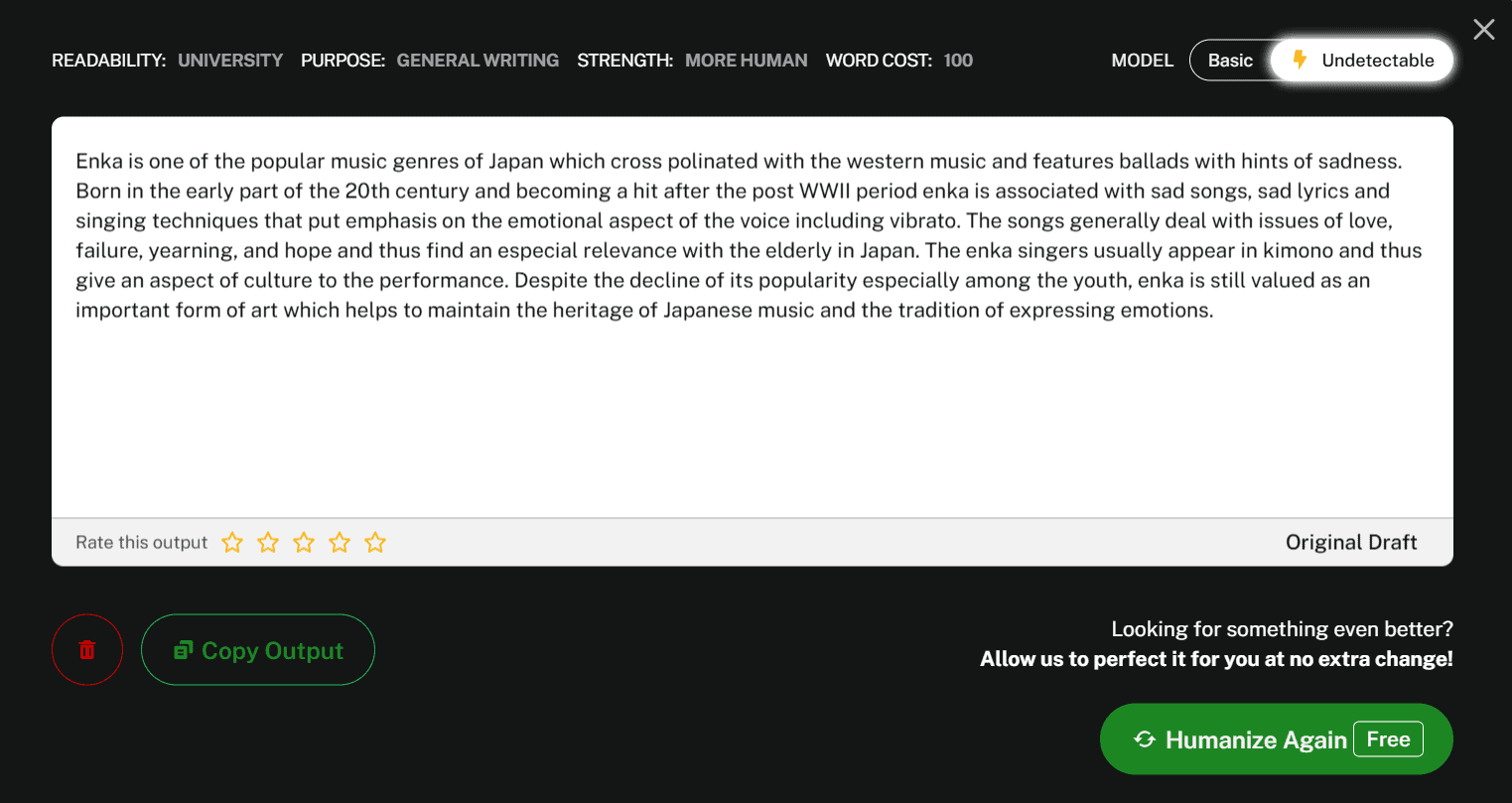Give the output five stars

(x=375, y=542)
